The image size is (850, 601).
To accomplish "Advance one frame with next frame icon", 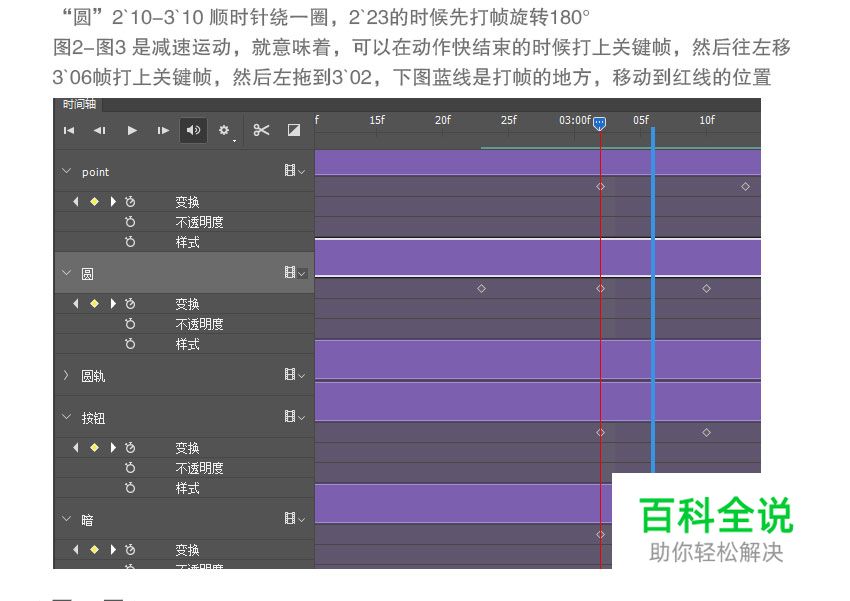I will pyautogui.click(x=162, y=130).
